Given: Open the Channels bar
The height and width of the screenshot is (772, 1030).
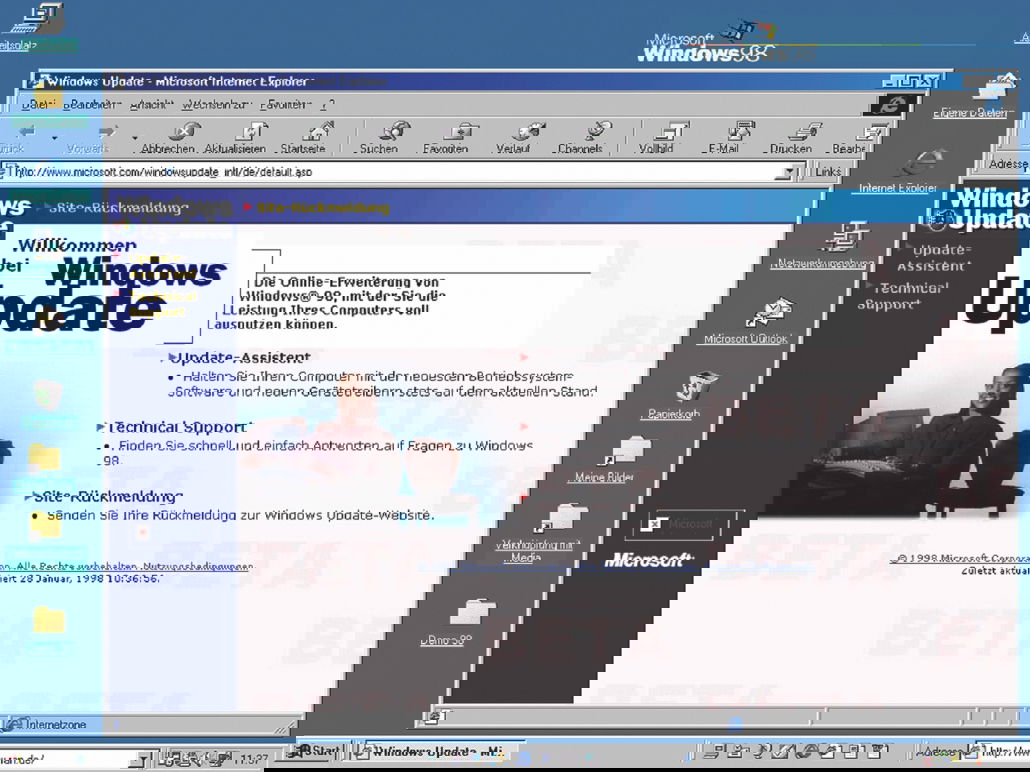Looking at the screenshot, I should point(580,138).
